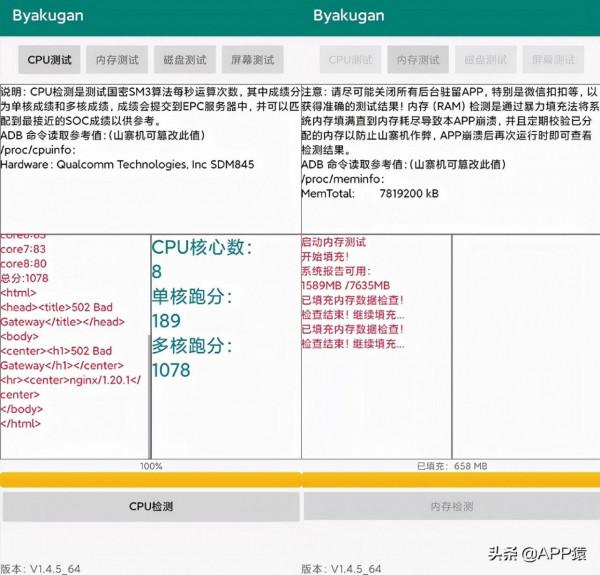This screenshot has height=575, width=600.
Task: Click the /proc/cpuinfo: line
Action: [x=38, y=150]
